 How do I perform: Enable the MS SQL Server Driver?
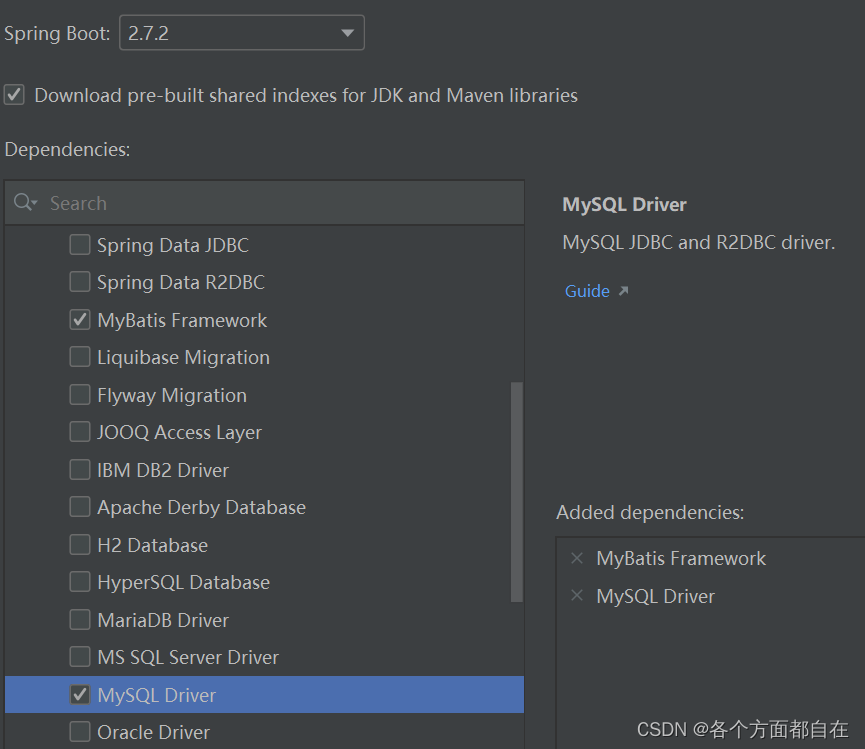click(79, 657)
